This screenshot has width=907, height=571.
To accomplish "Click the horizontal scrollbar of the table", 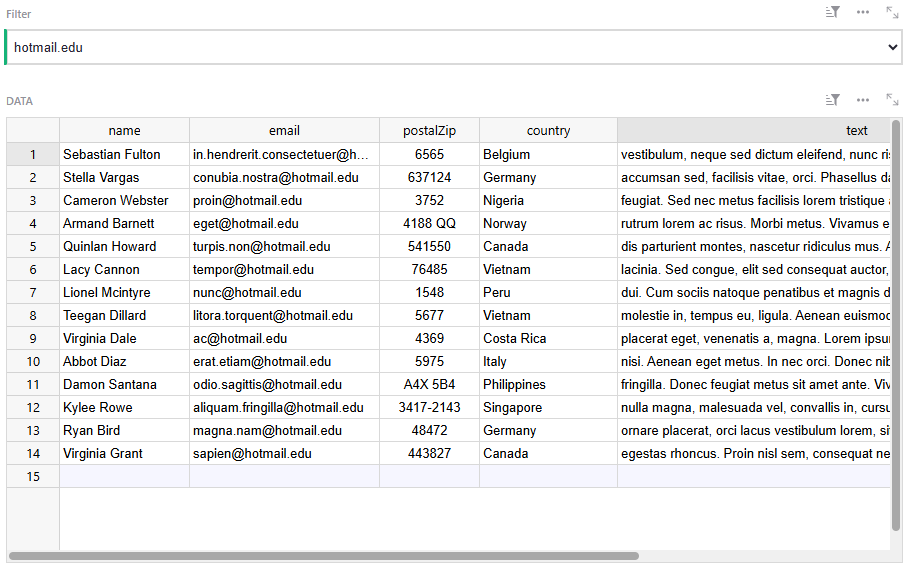I will [x=324, y=556].
